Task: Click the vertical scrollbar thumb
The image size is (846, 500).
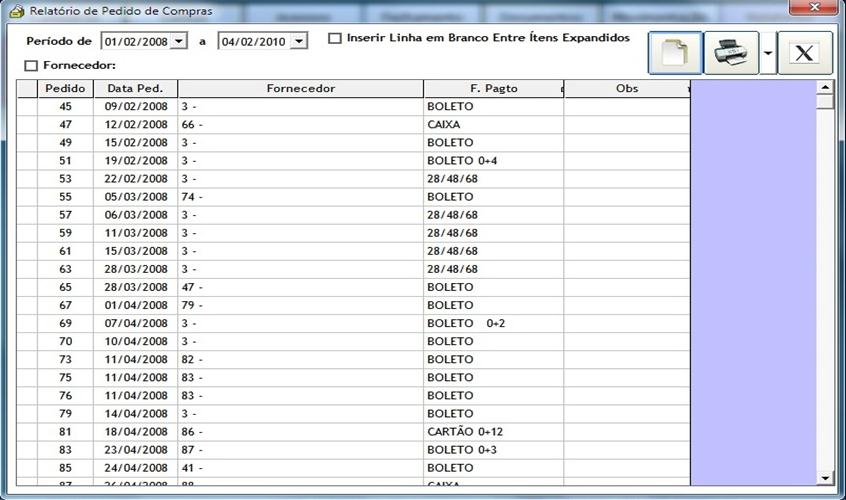Action: (825, 102)
